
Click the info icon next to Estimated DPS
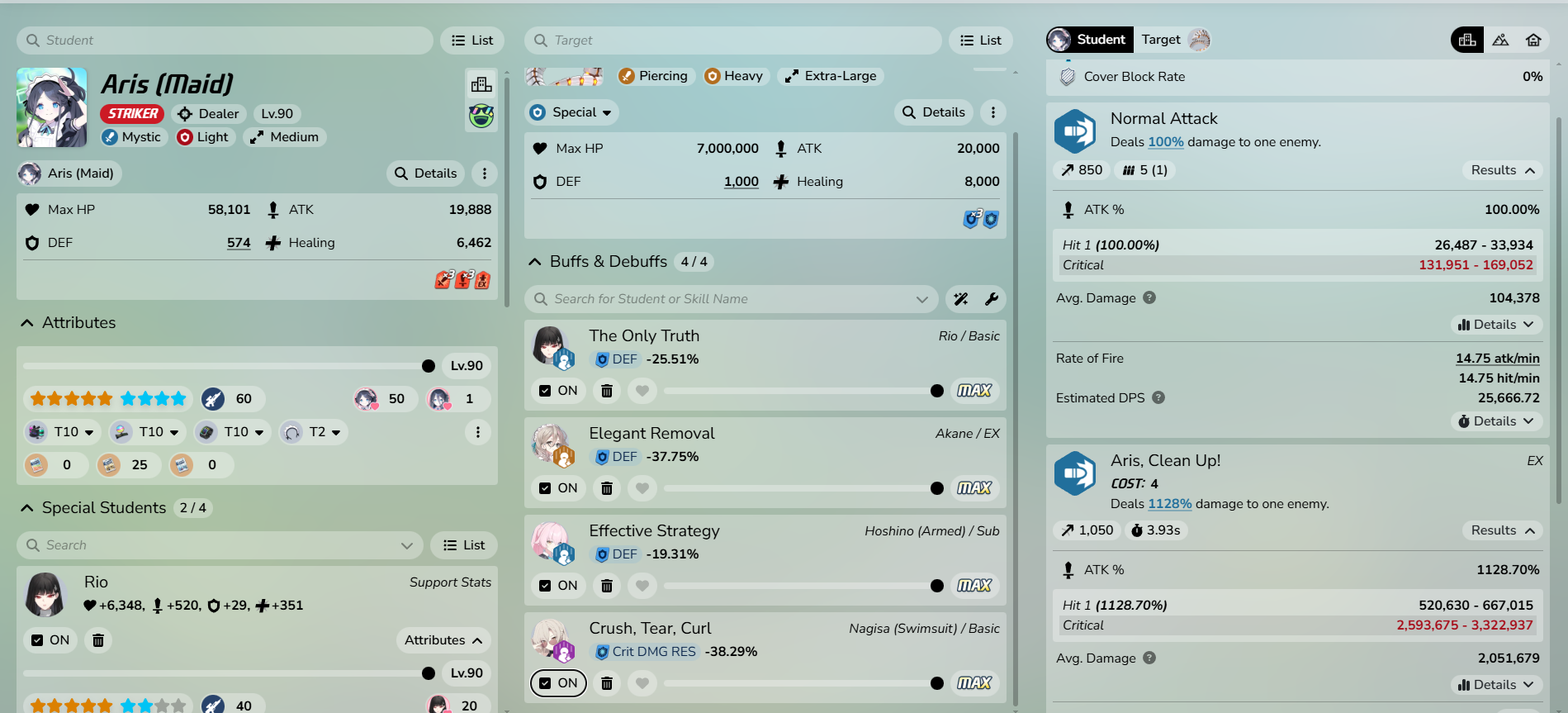click(1158, 398)
